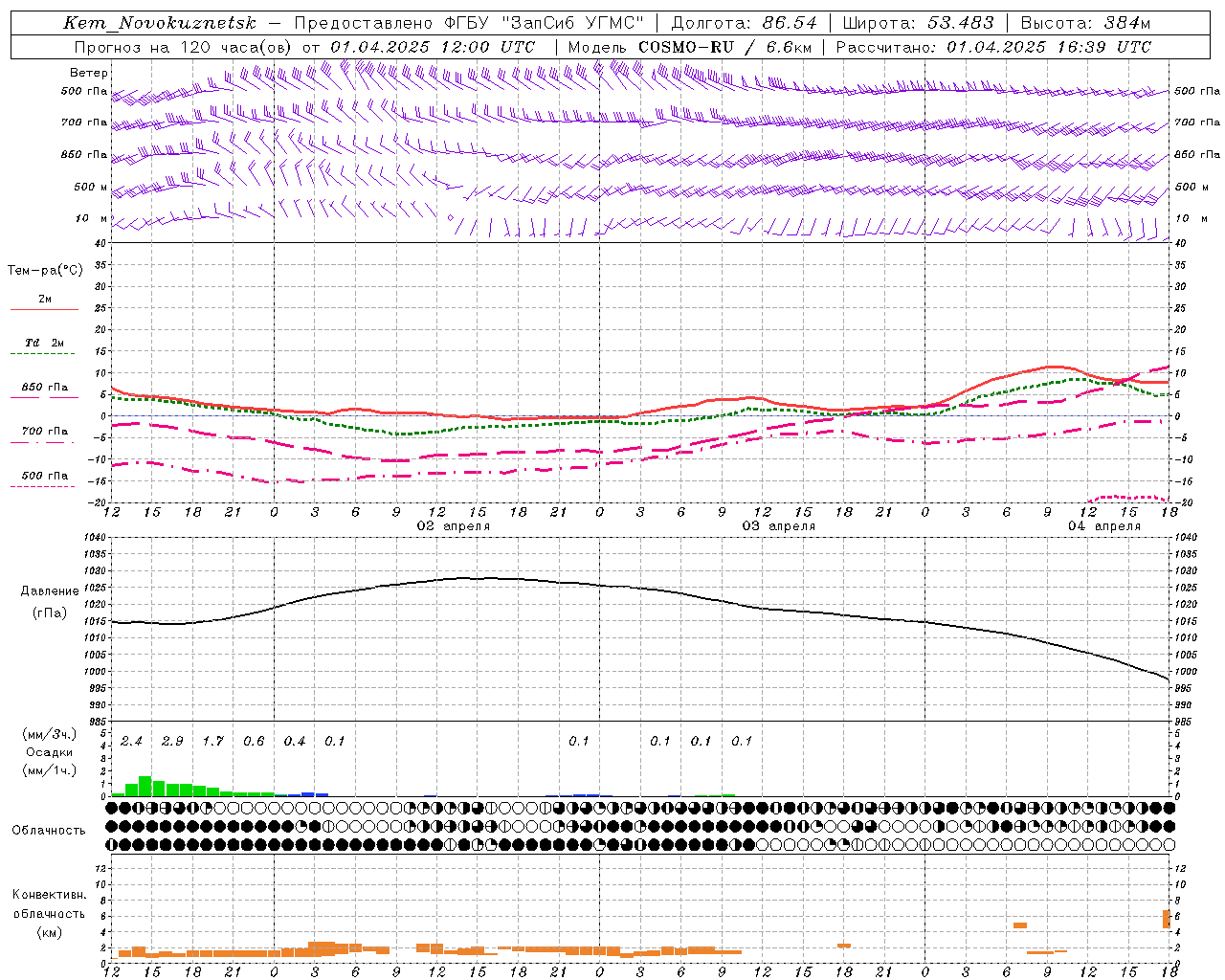Click the (мм/3ч.) unit label
Image resolution: width=1225 pixels, height=980 pixels.
tap(49, 734)
